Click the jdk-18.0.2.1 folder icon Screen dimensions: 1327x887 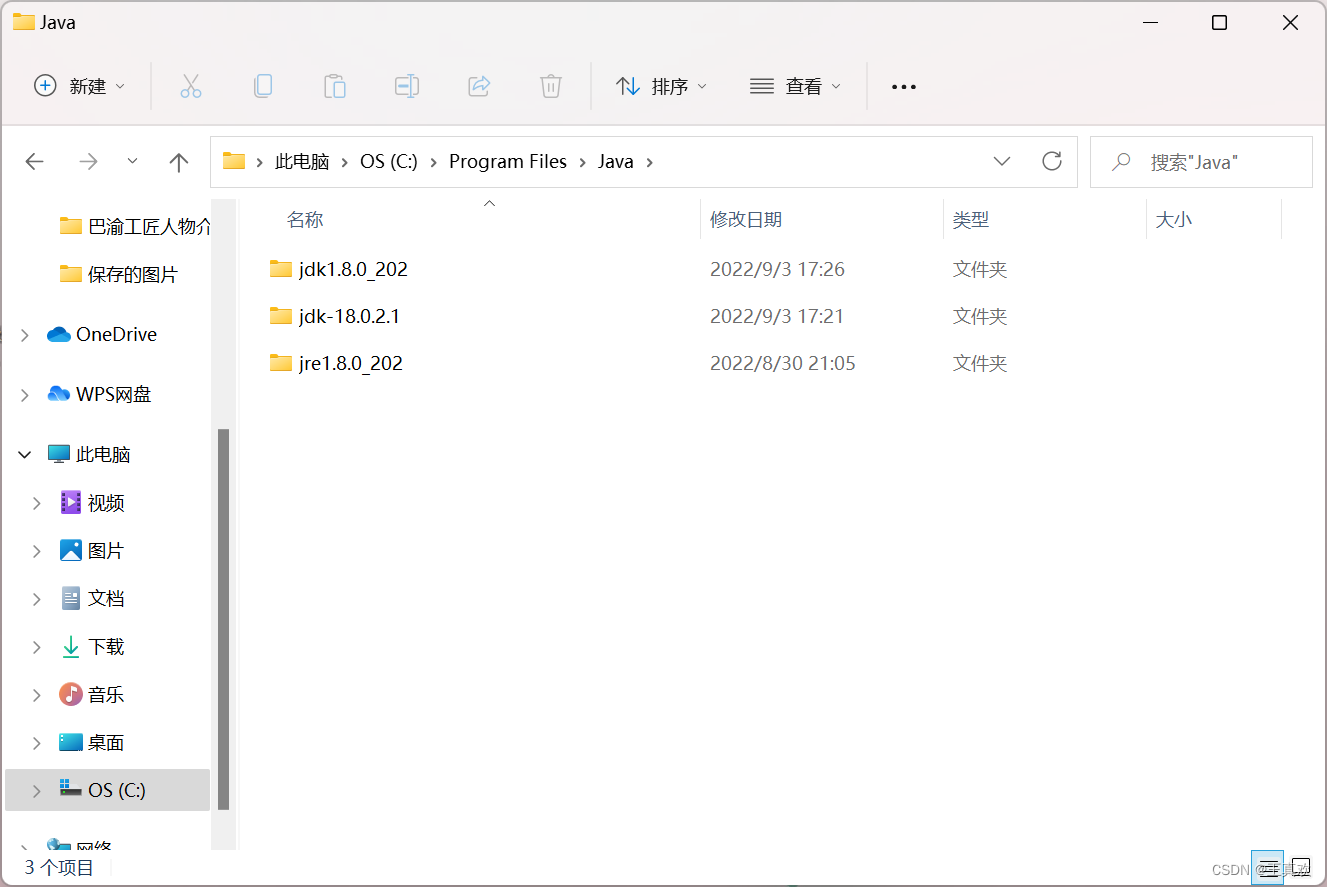[x=281, y=316]
